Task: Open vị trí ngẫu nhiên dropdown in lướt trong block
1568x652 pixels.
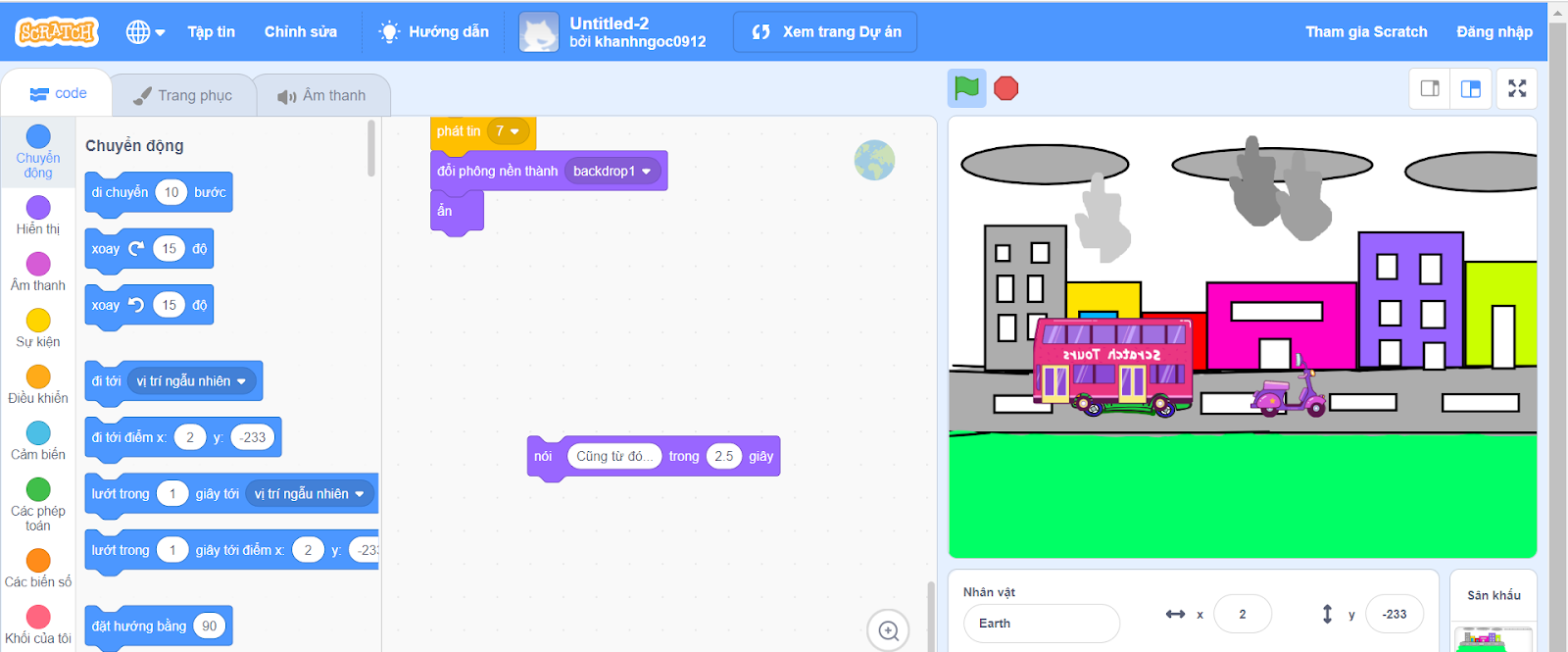Action: [x=310, y=494]
